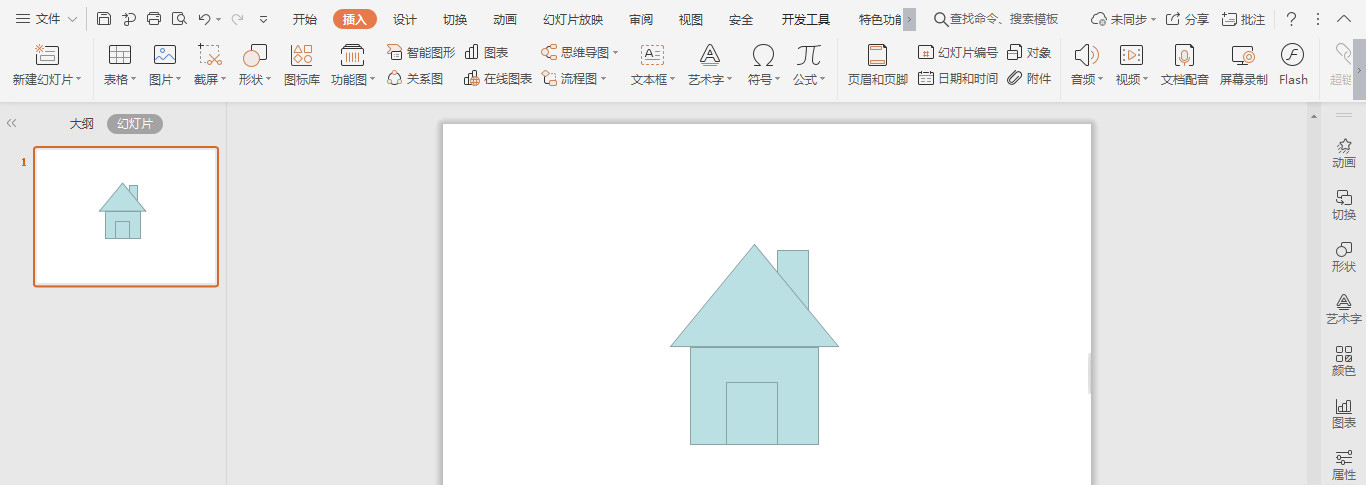Screen dimensions: 1366x485
Task: Insert a 图表 chart from ribbon
Action: [486, 52]
